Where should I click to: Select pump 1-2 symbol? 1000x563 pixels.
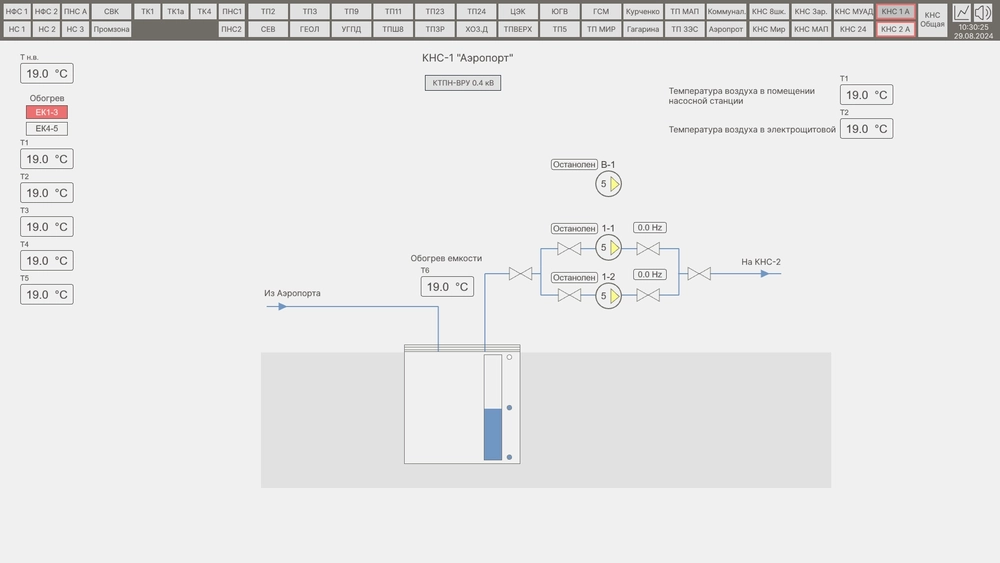609,295
